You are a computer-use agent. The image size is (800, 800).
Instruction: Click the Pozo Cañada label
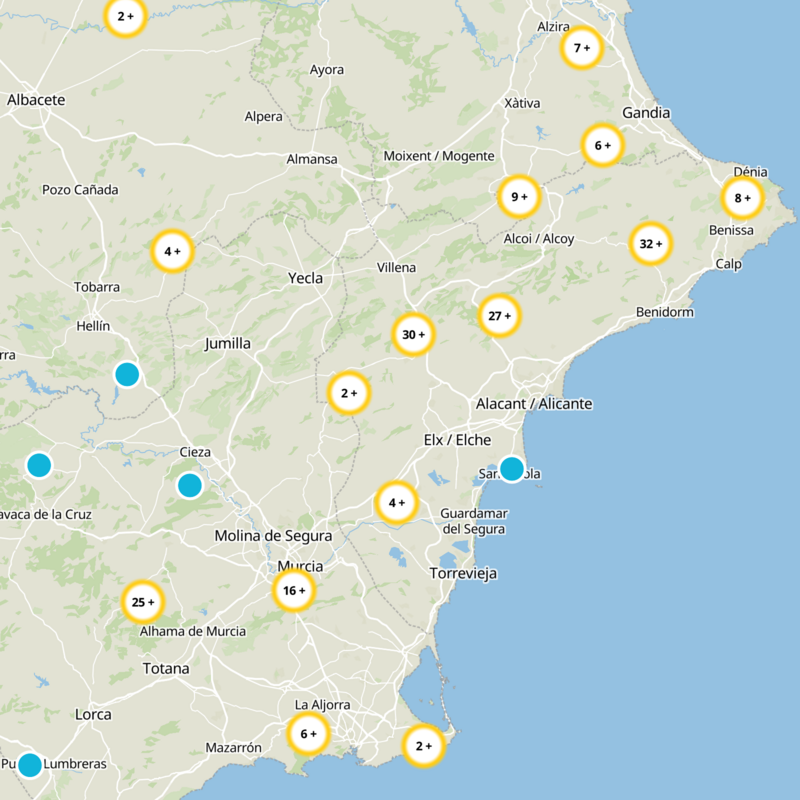80,190
